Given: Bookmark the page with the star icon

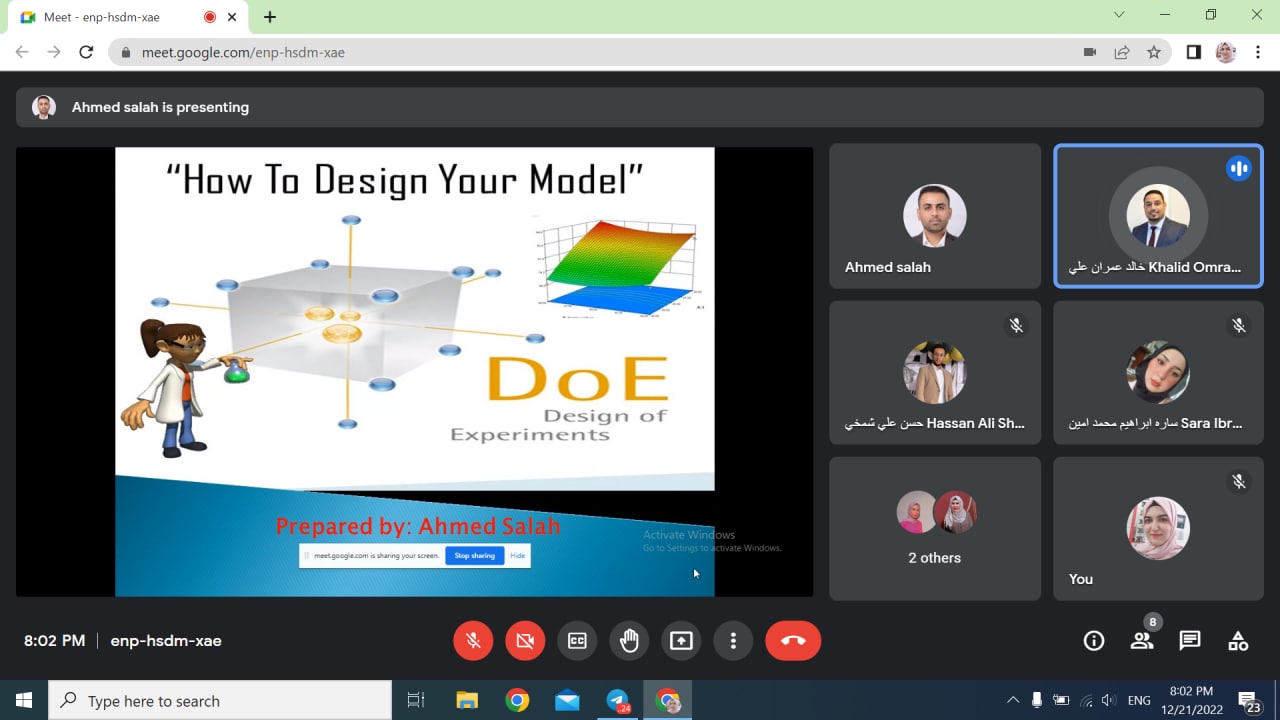Looking at the screenshot, I should [1155, 51].
